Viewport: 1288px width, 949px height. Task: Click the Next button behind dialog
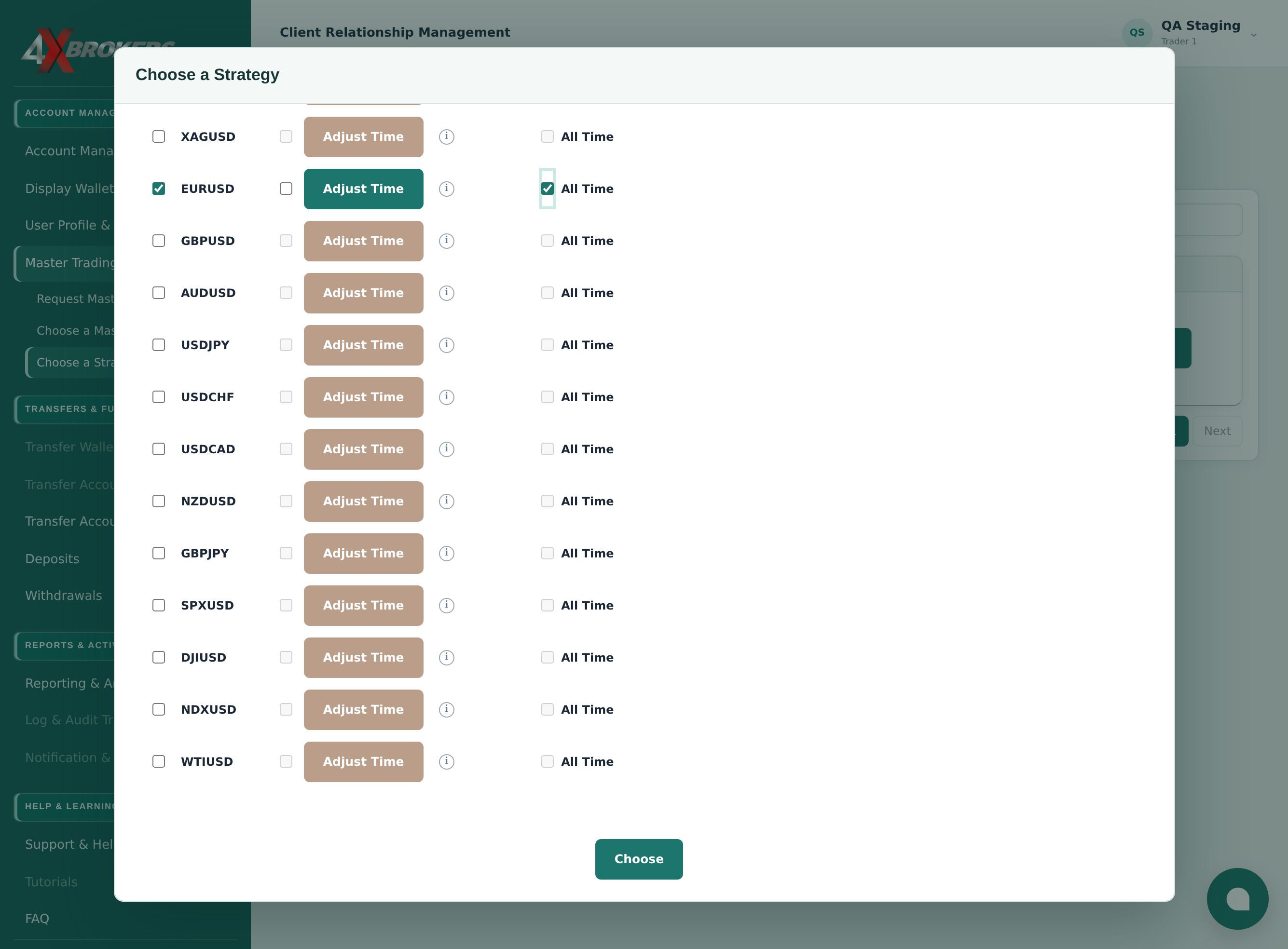coord(1217,432)
